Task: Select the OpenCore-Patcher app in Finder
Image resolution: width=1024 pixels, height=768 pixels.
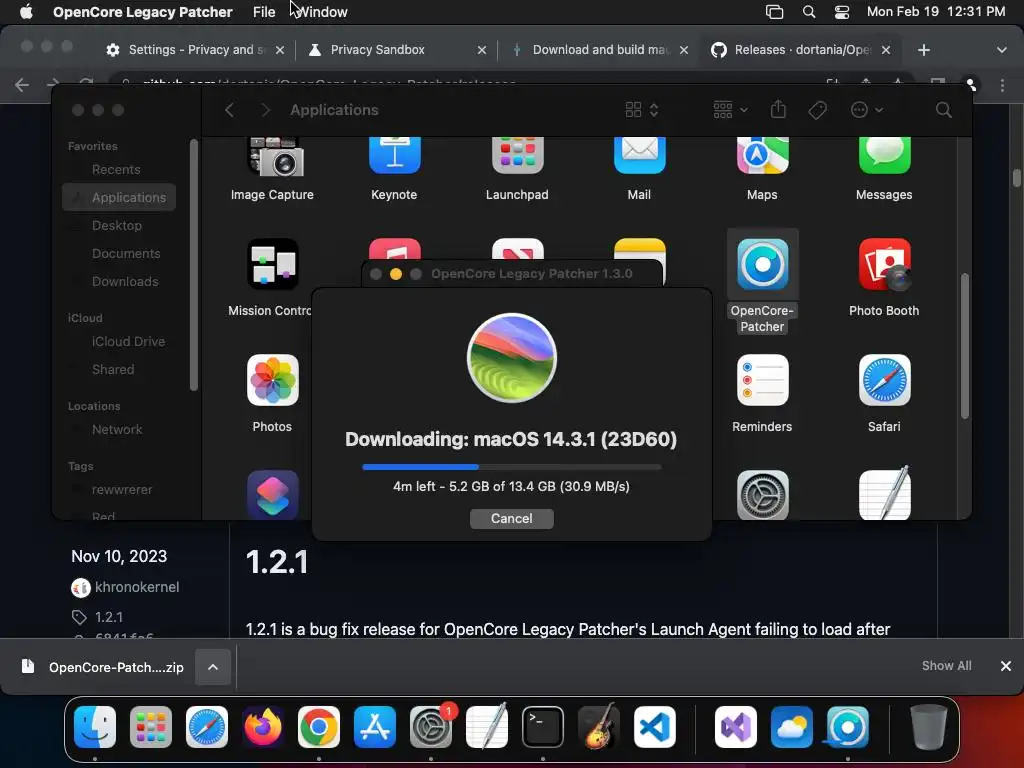Action: coord(762,264)
